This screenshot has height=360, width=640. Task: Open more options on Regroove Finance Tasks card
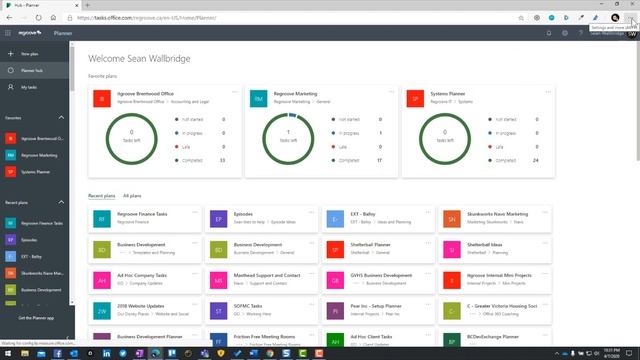coord(195,212)
